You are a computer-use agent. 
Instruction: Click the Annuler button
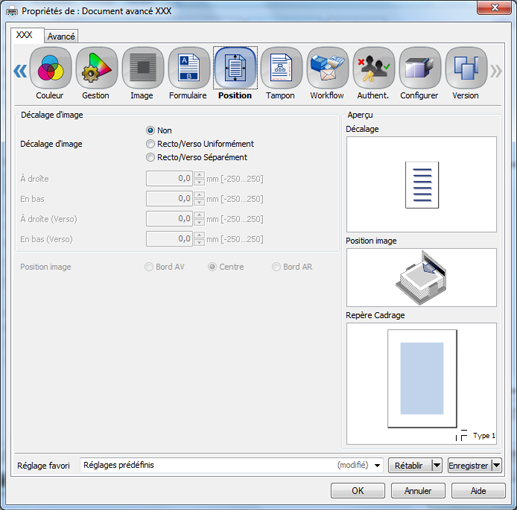(x=418, y=491)
